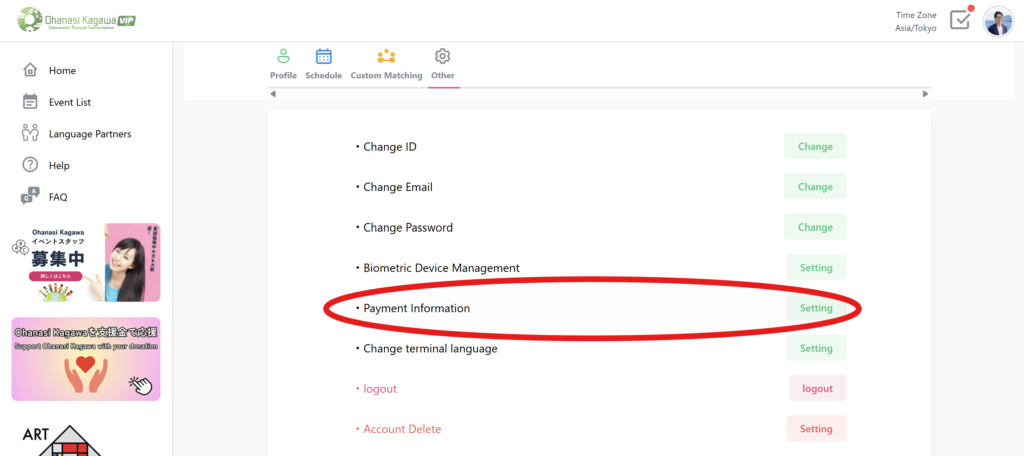The height and width of the screenshot is (456, 1024).
Task: Click the Help question mark icon
Action: click(30, 165)
